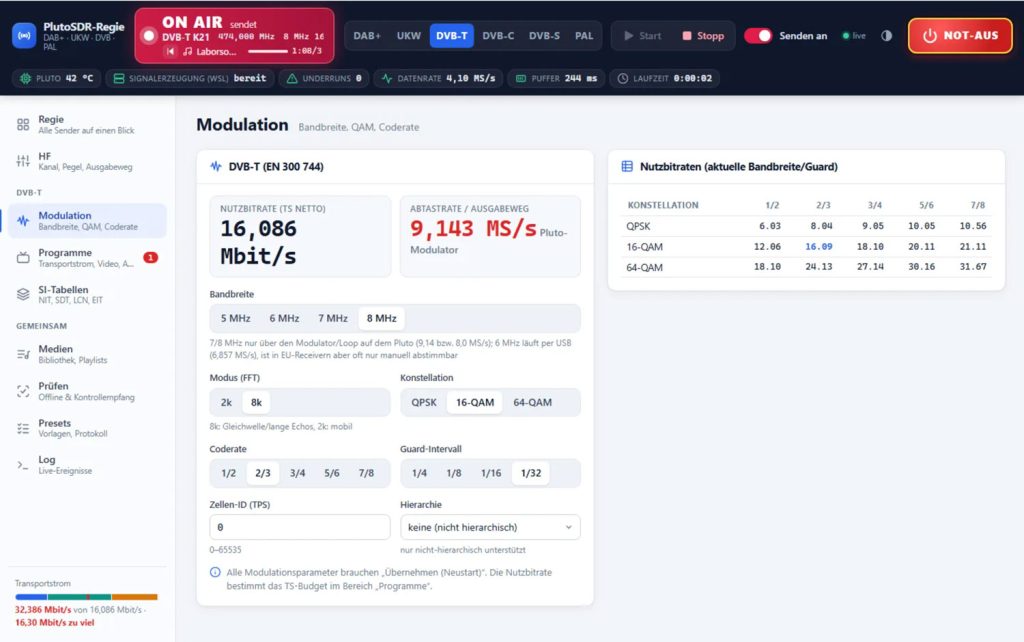
Task: Open SI-Tabellen via layers icon
Action: click(x=23, y=295)
